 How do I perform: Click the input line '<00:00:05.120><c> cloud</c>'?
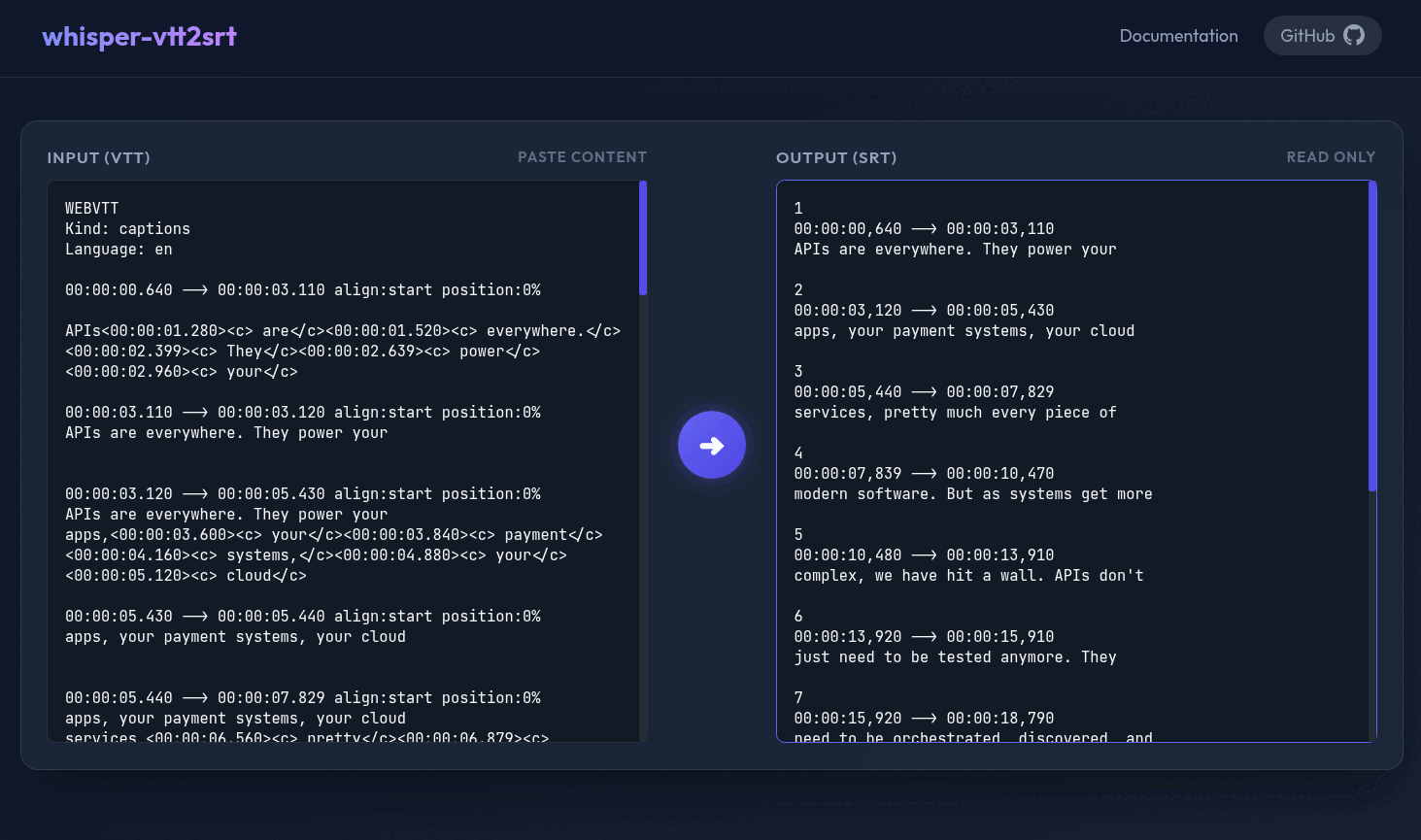tap(186, 576)
